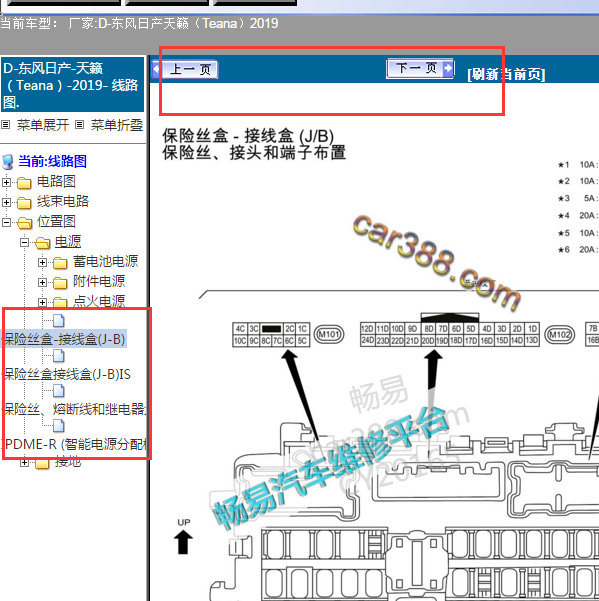Click the ★1 10A fuse legend entry

pyautogui.click(x=578, y=165)
